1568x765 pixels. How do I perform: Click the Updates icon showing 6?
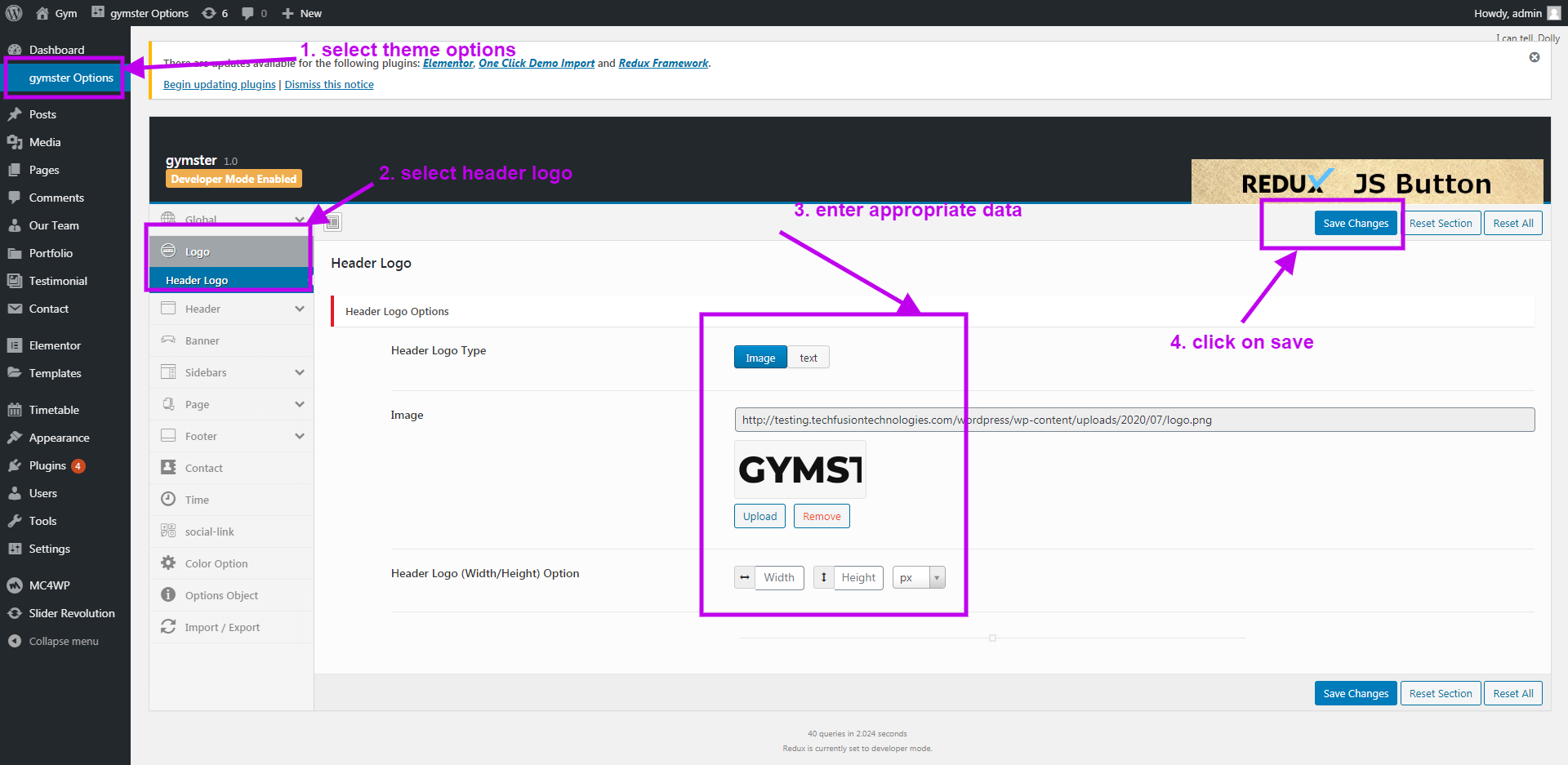click(215, 13)
